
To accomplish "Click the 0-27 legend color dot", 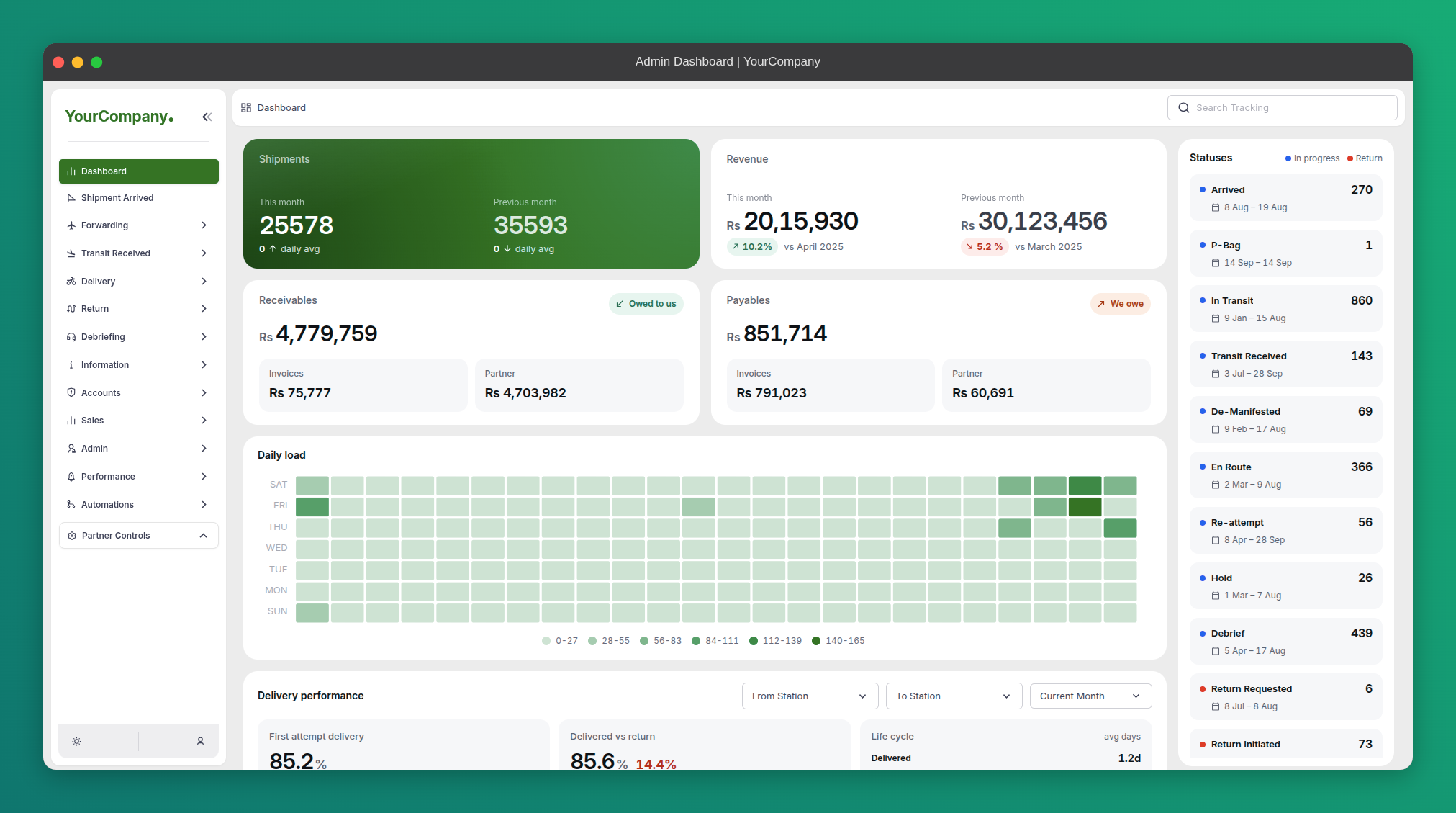I will pyautogui.click(x=546, y=641).
